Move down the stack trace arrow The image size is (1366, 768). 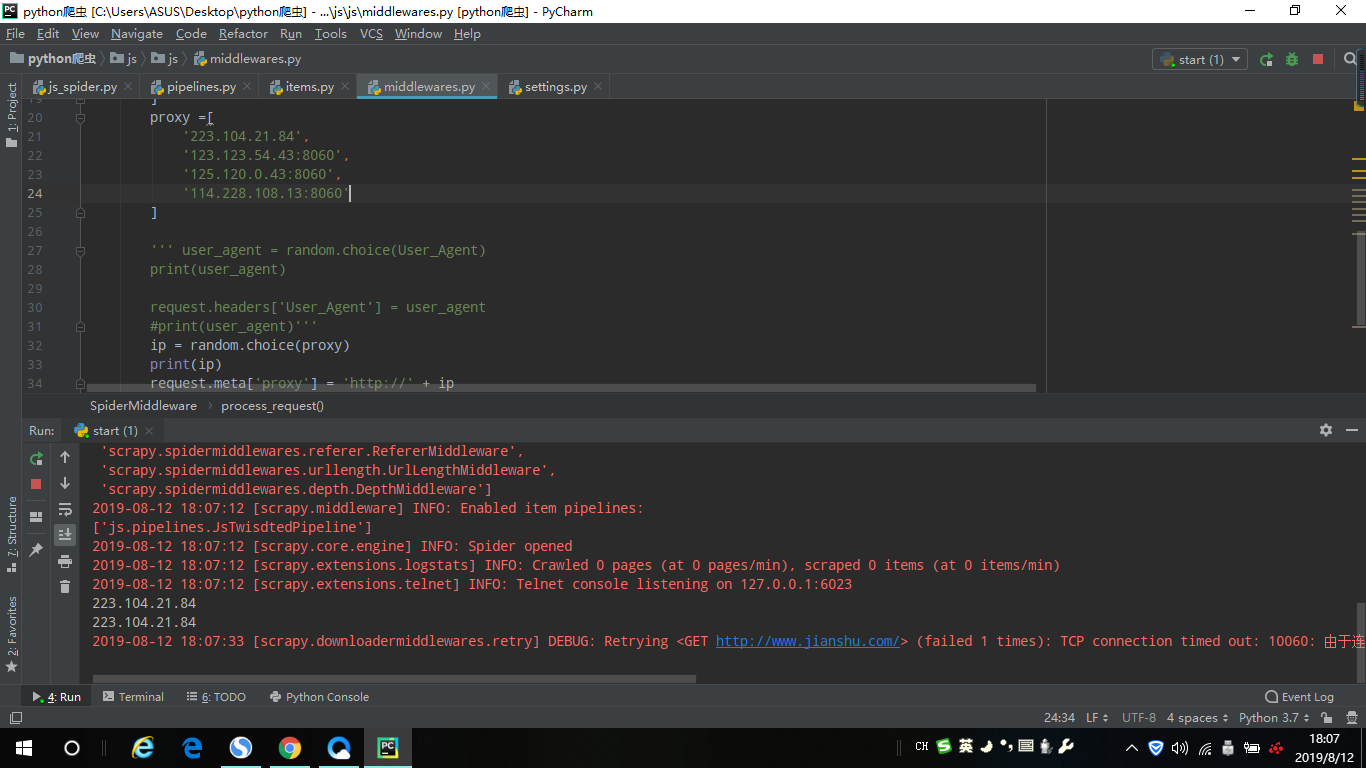[x=65, y=483]
